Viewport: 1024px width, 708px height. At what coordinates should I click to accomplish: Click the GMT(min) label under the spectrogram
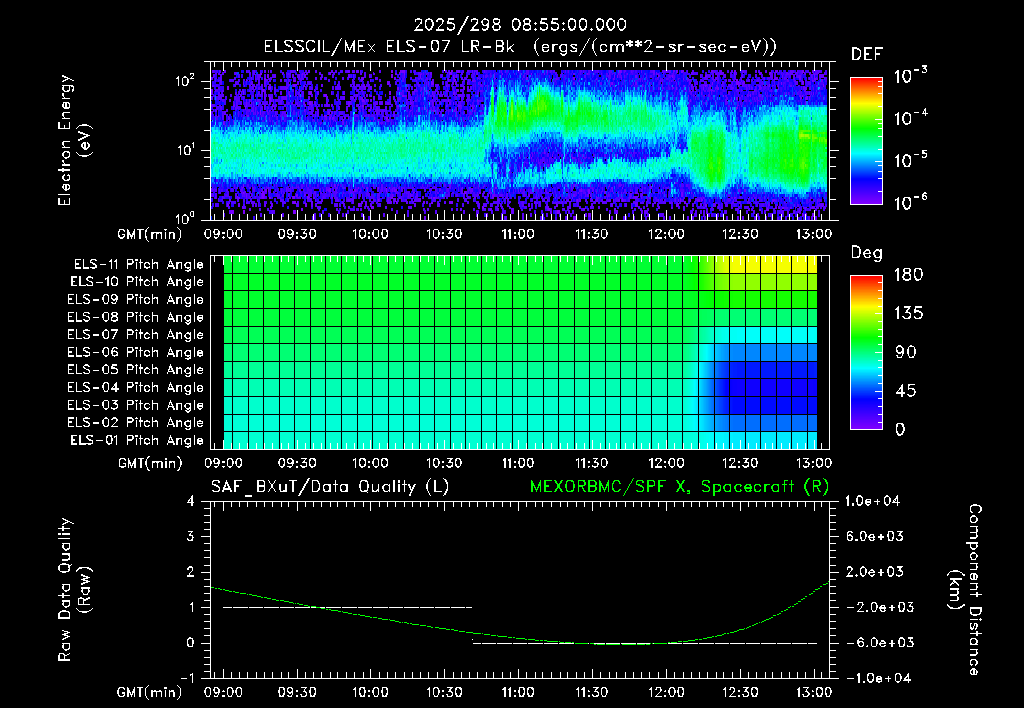point(150,234)
